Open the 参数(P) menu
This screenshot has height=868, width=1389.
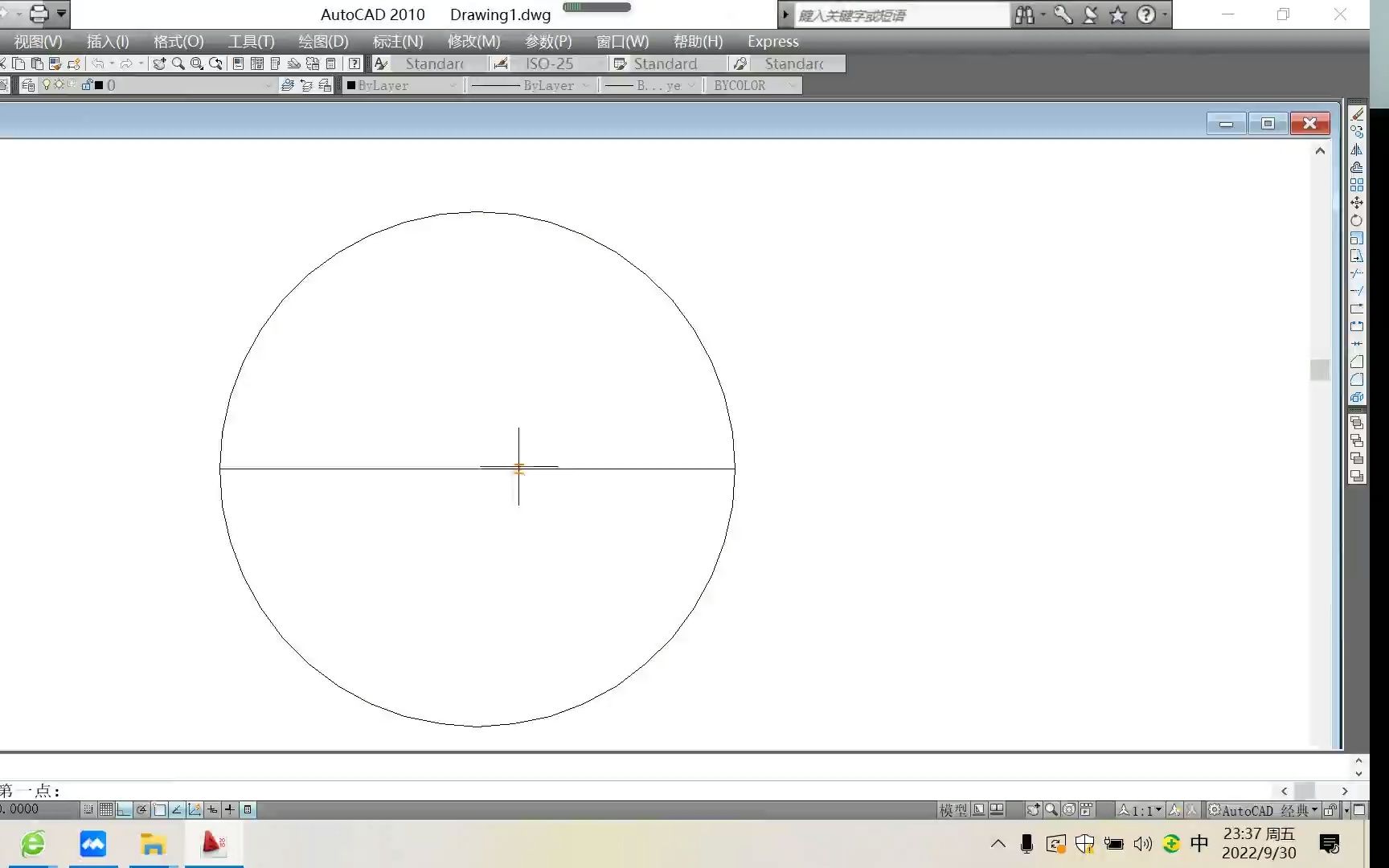pyautogui.click(x=548, y=41)
